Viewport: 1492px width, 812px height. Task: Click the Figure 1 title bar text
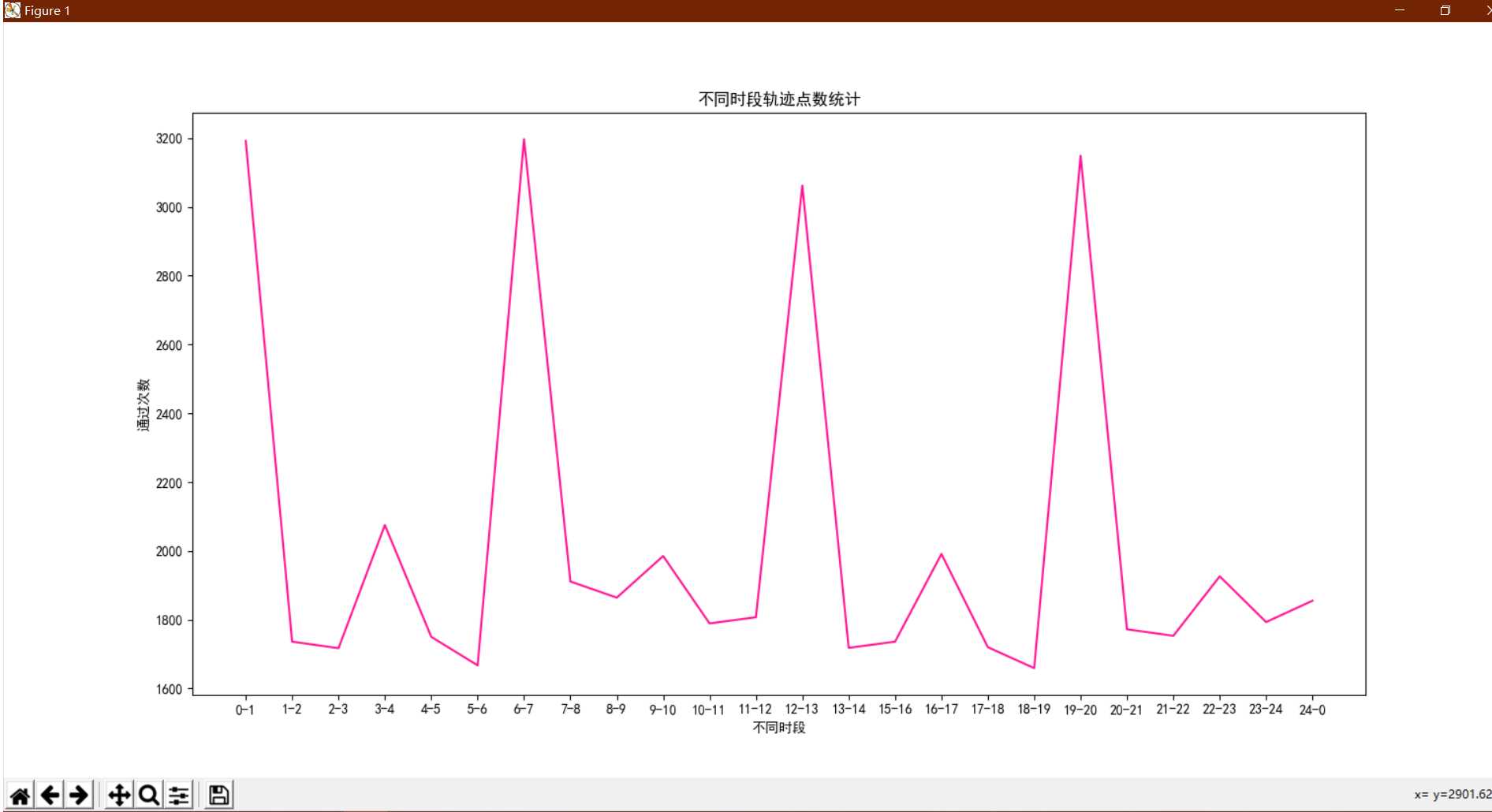[47, 11]
